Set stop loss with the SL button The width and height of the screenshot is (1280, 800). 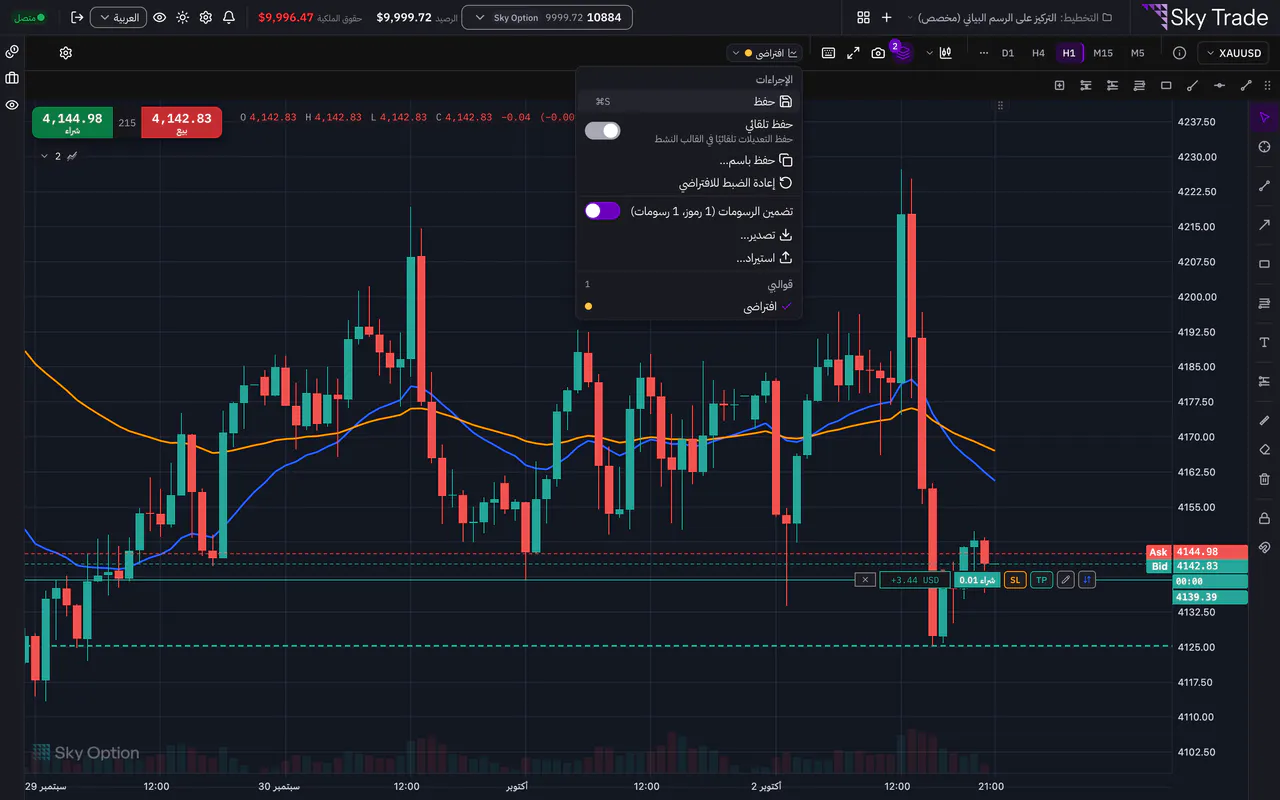click(1015, 580)
